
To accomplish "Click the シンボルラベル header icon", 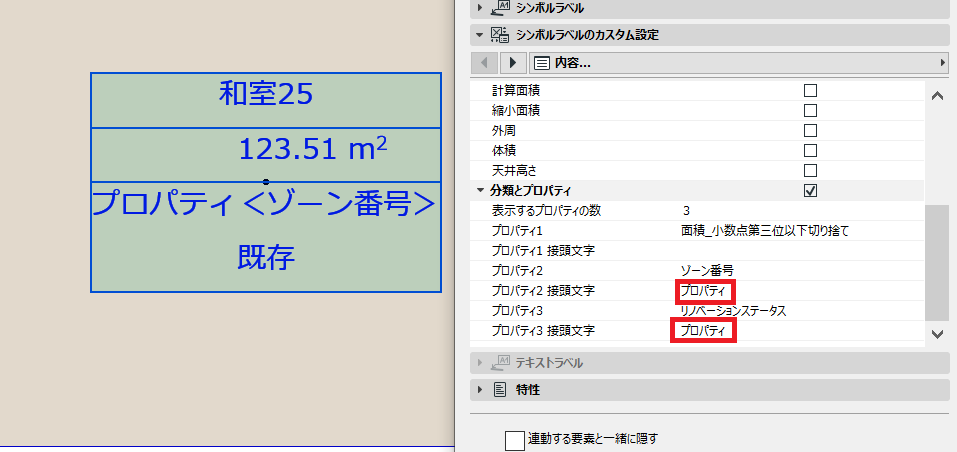I will (x=500, y=8).
